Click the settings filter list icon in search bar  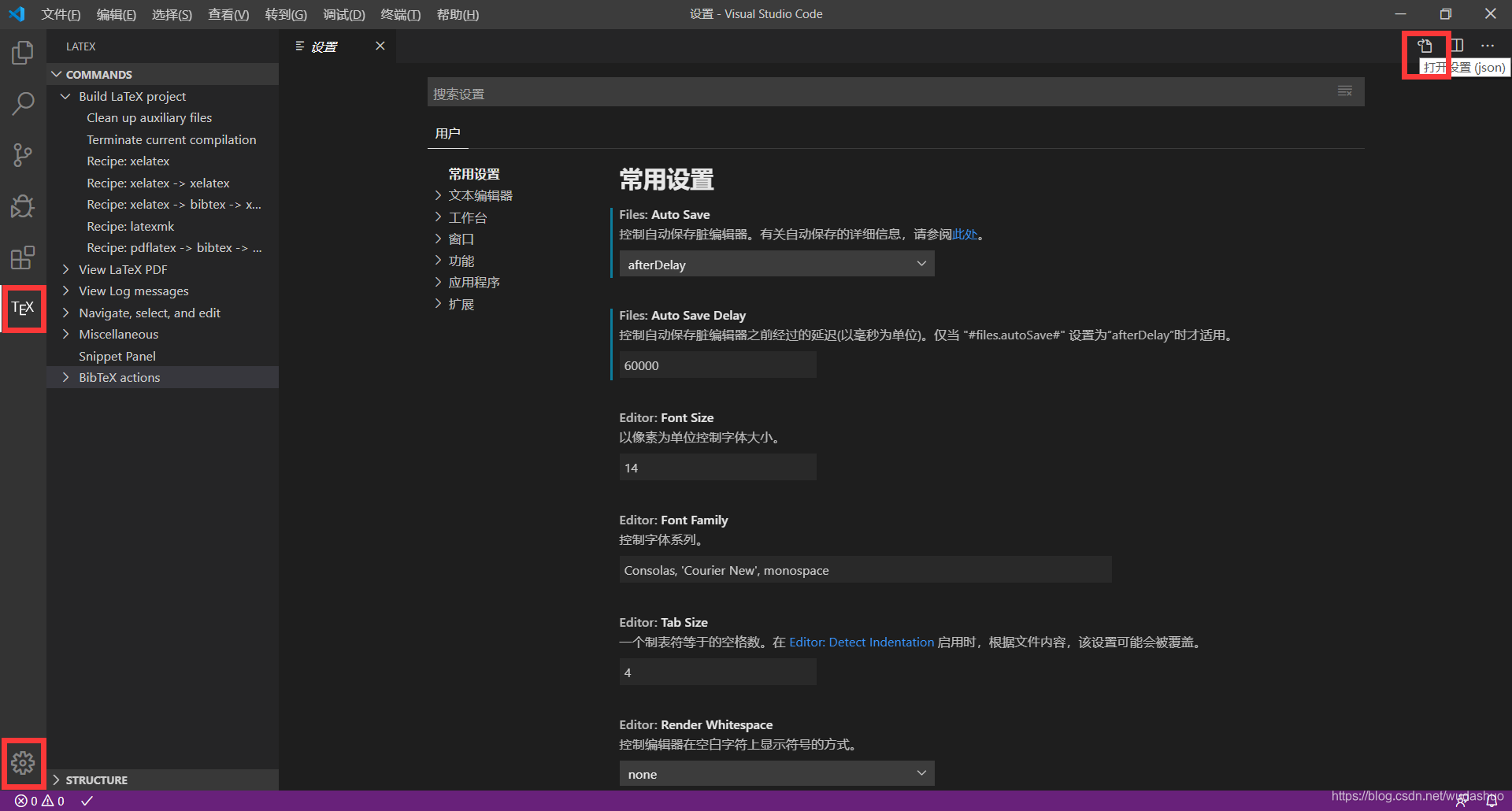tap(1345, 92)
